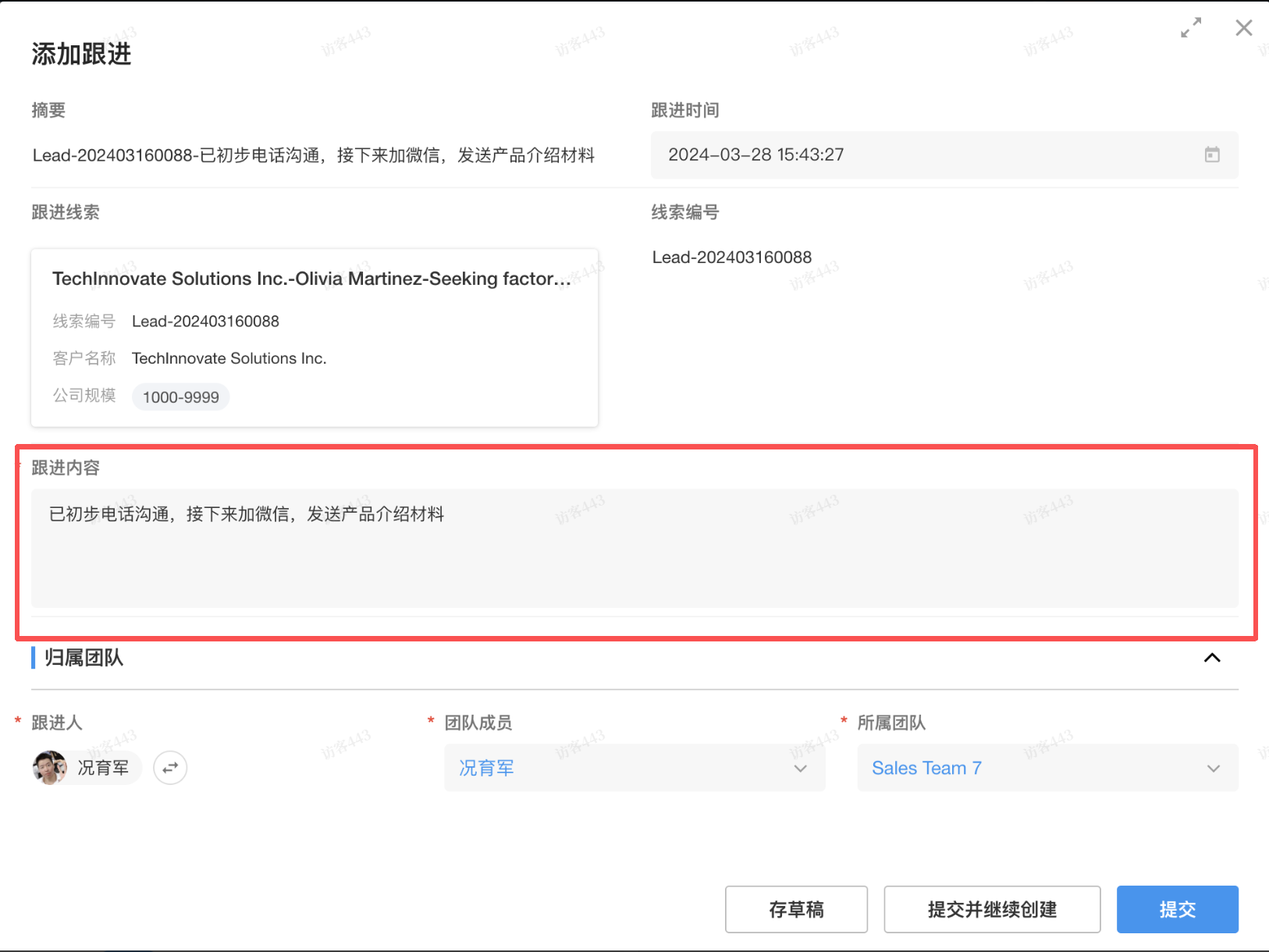The height and width of the screenshot is (952, 1269).
Task: Open the 团队成员 dropdown
Action: tap(634, 768)
